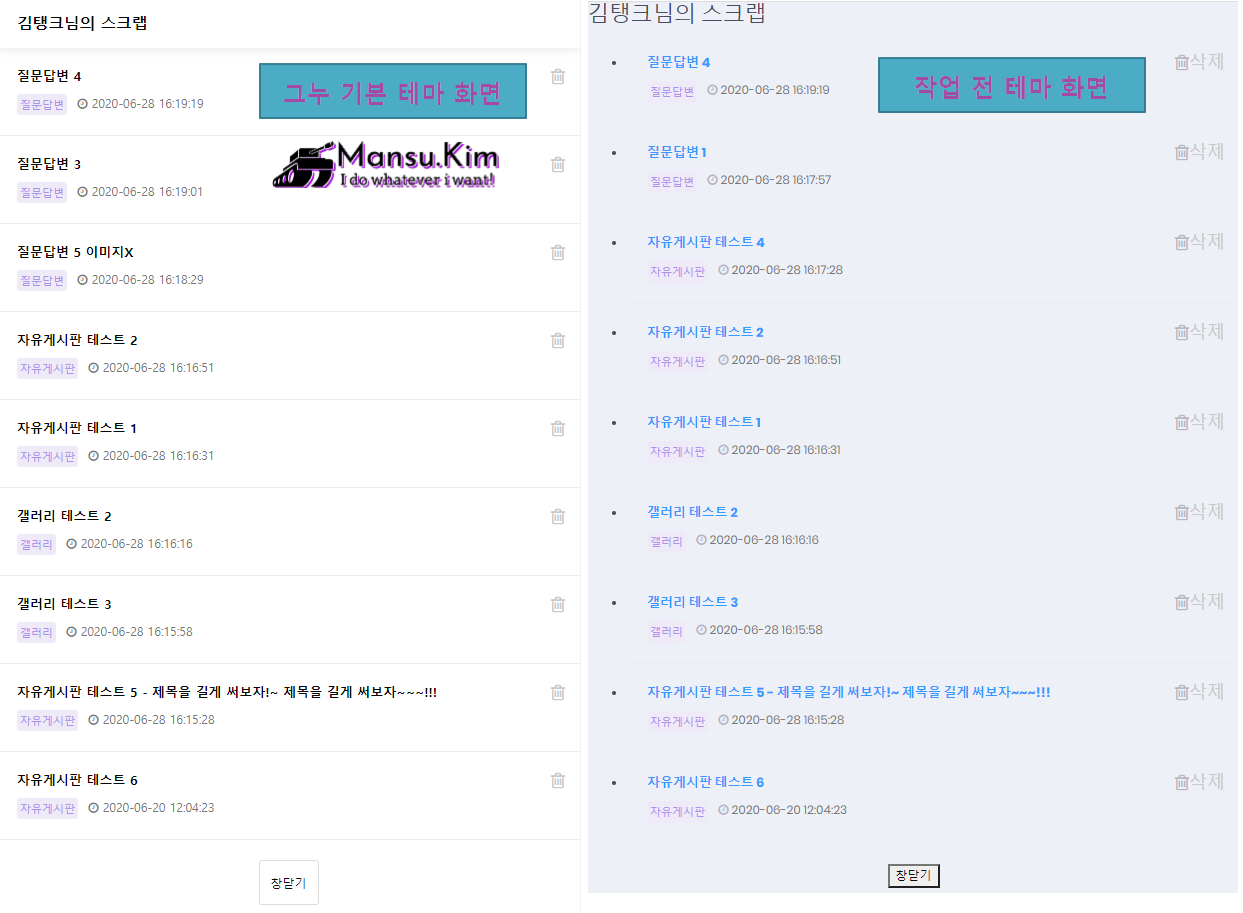Click 갤러리 tag under left 갤러리 테스트 3
The height and width of the screenshot is (913, 1243).
[x=36, y=633]
